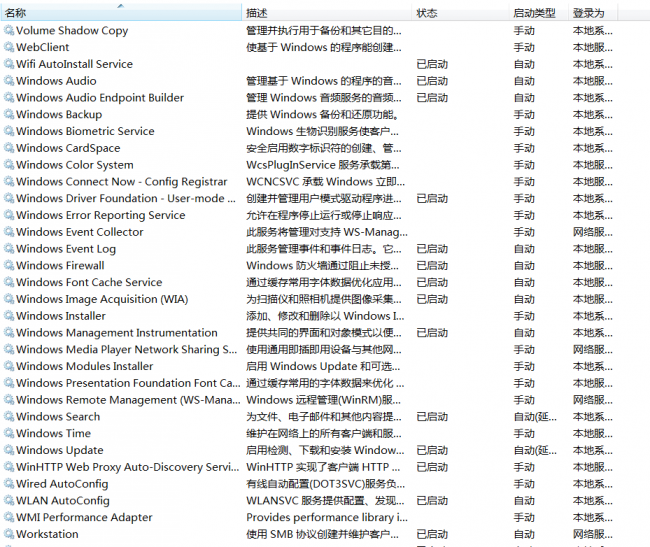Select the Windows Time service name
Viewport: 650px width, 547px height.
[53, 433]
